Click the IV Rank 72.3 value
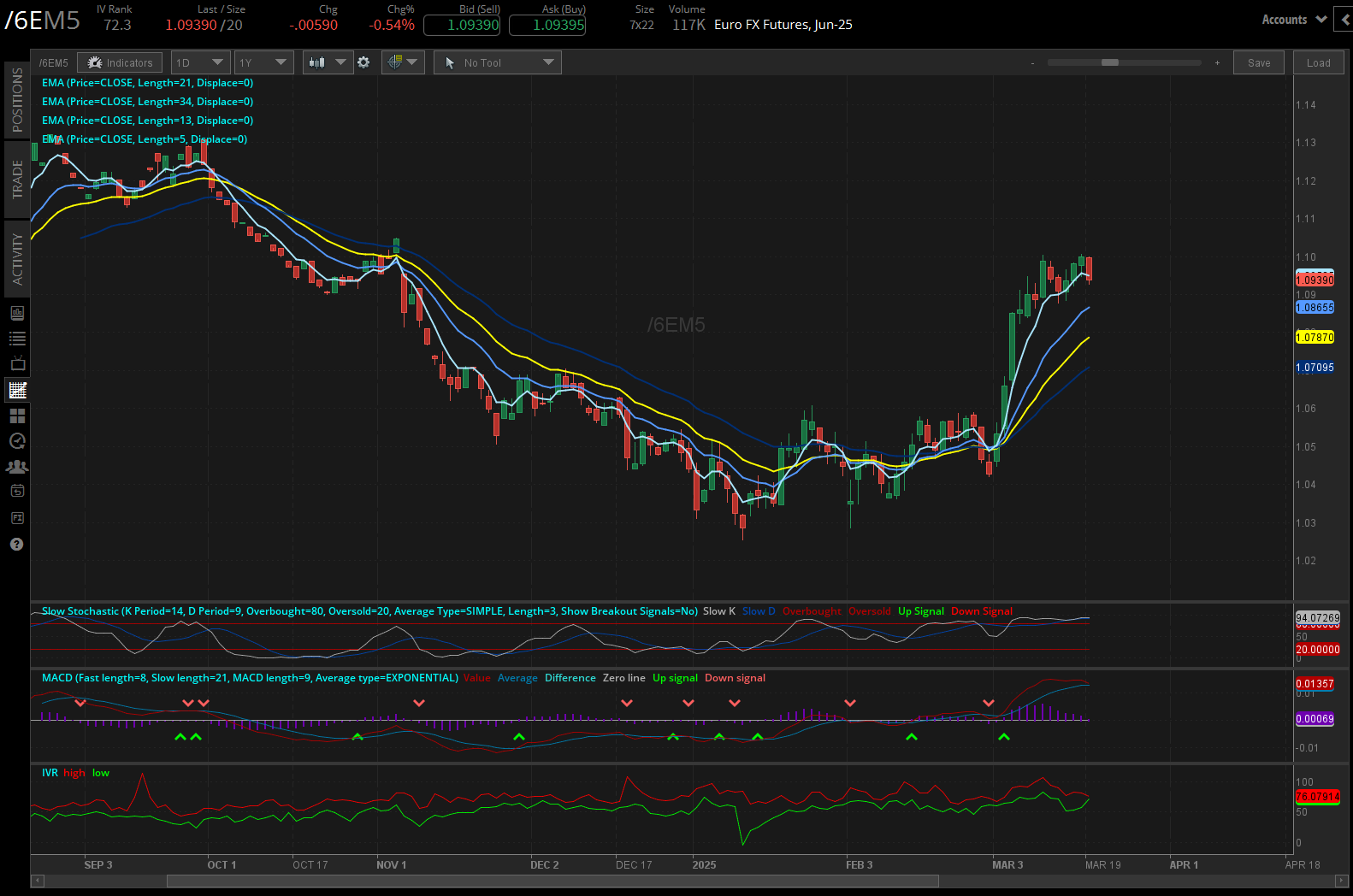 pyautogui.click(x=117, y=25)
